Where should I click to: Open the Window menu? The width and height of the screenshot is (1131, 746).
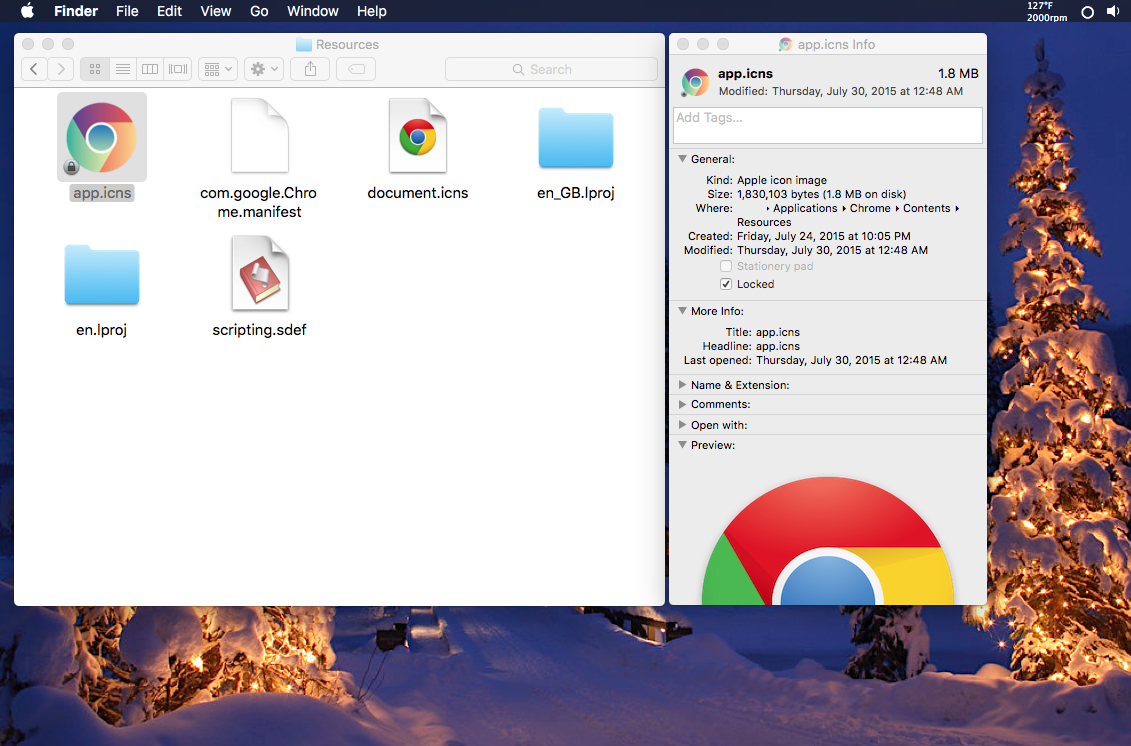point(312,11)
